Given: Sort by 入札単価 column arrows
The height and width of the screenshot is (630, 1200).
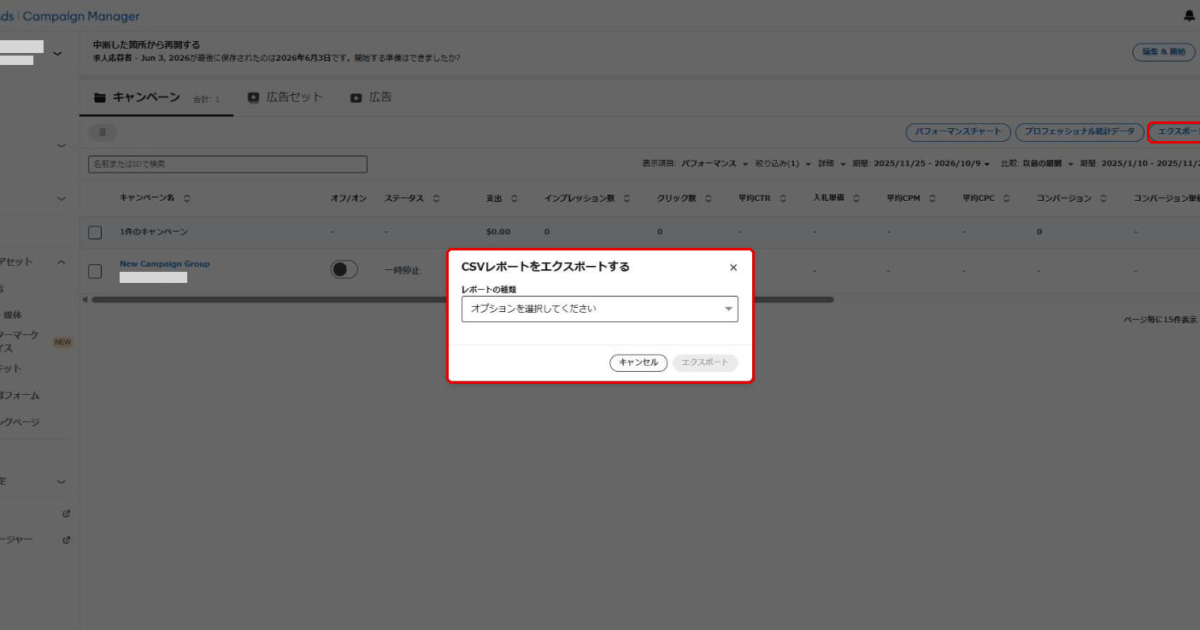Looking at the screenshot, I should tap(856, 198).
